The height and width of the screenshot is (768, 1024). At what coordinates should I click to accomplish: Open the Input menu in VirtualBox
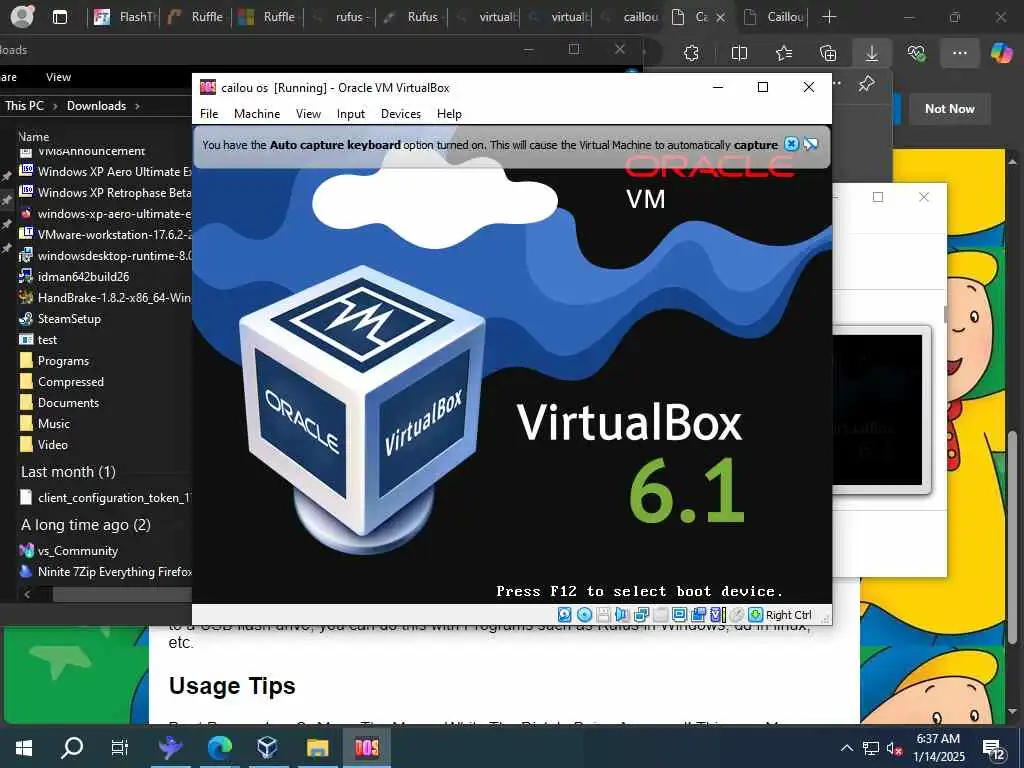tap(351, 114)
